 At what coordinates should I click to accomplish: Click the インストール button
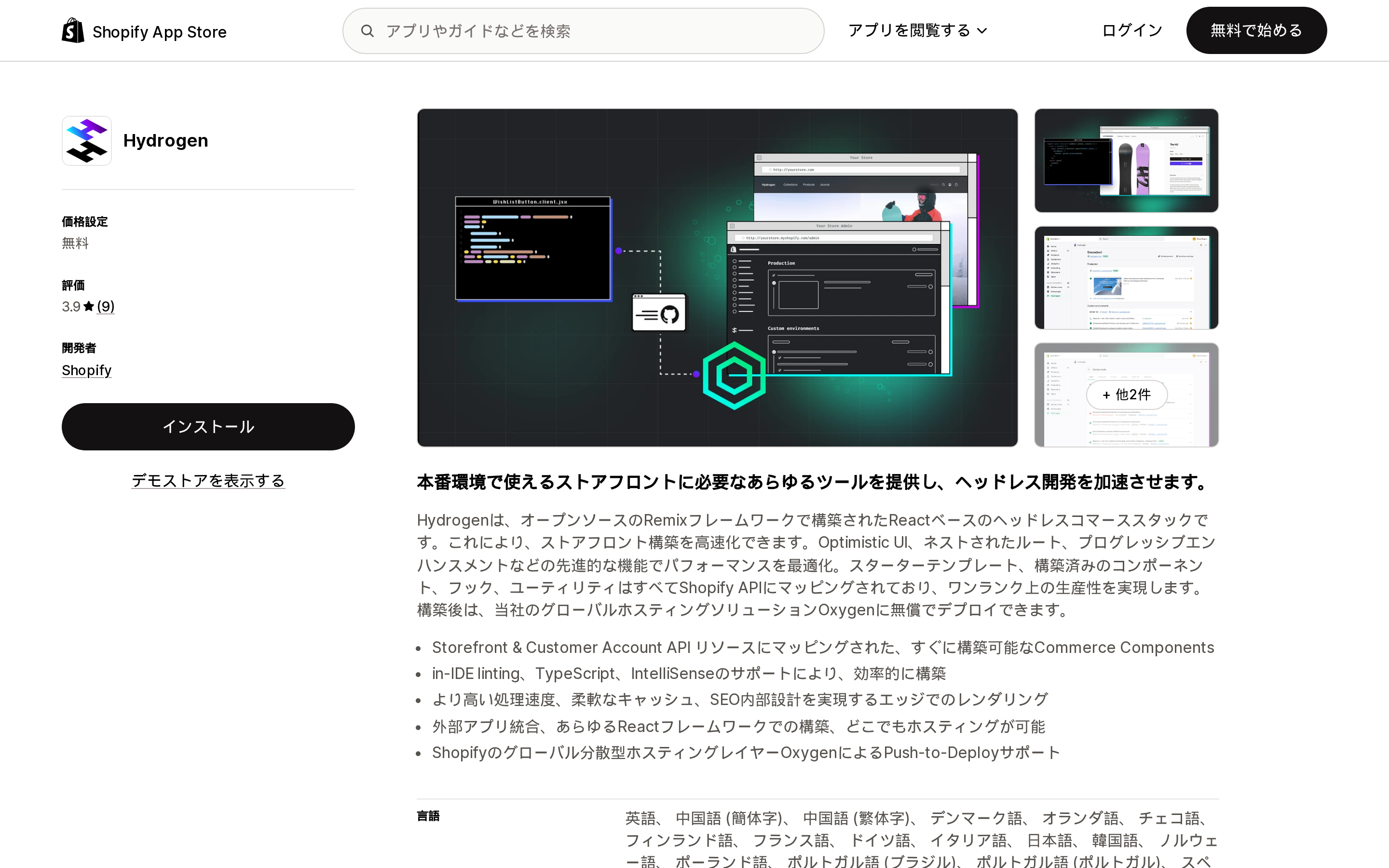[x=208, y=427]
